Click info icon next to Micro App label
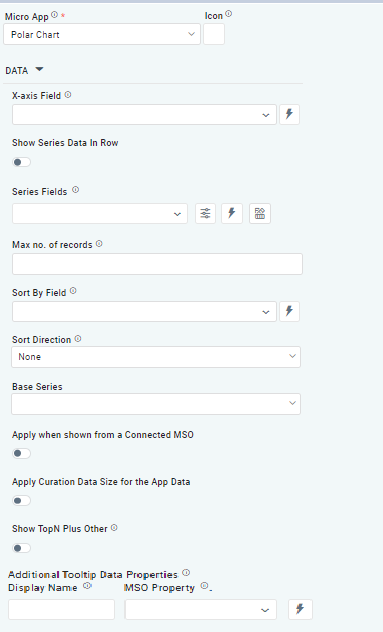 (x=54, y=15)
